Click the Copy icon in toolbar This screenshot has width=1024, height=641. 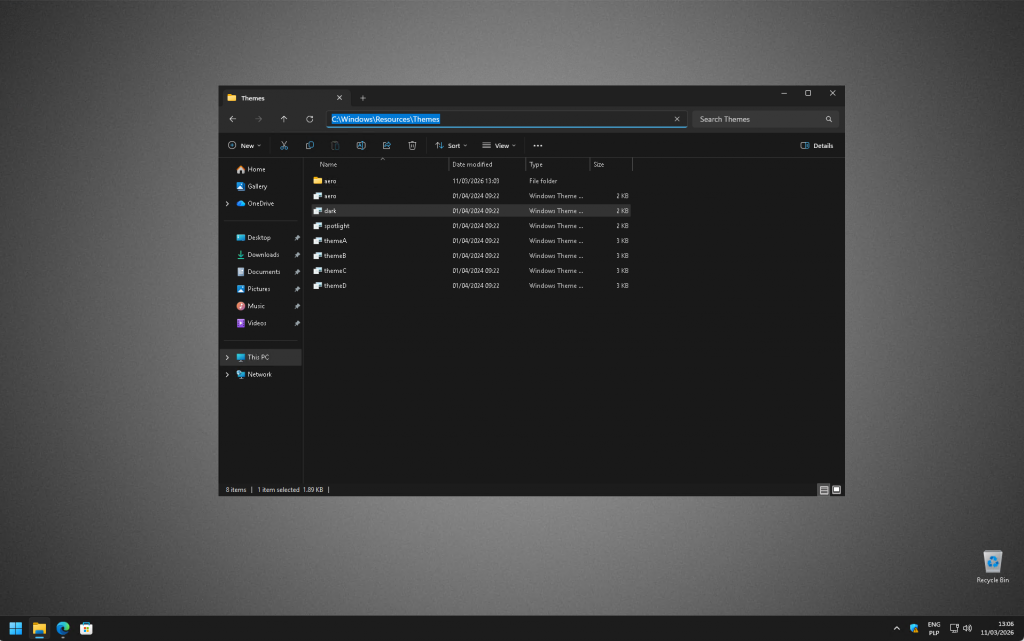point(310,145)
